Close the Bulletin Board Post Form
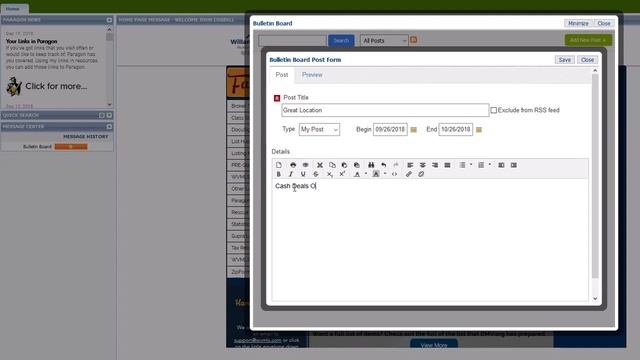 587,60
